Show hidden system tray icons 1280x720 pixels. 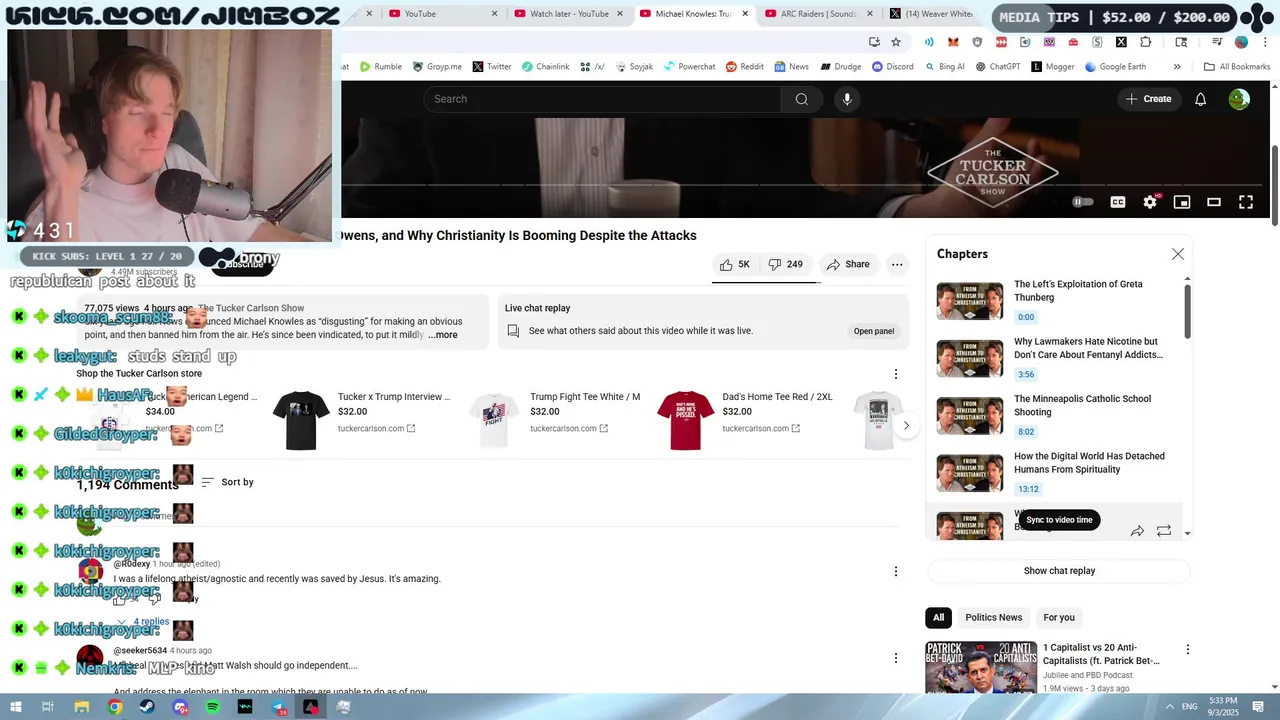coord(1169,707)
